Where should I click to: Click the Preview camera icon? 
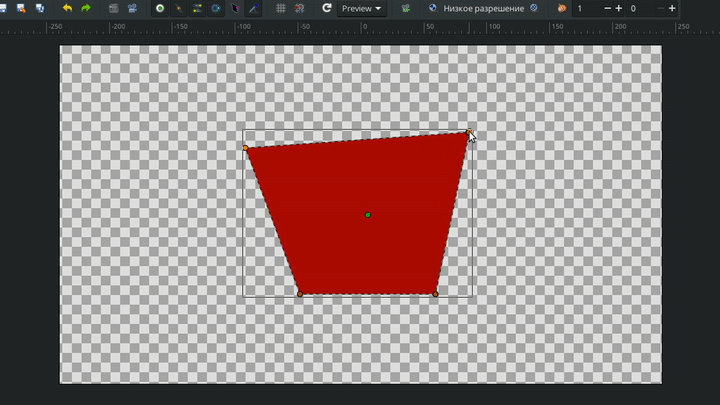[133, 8]
